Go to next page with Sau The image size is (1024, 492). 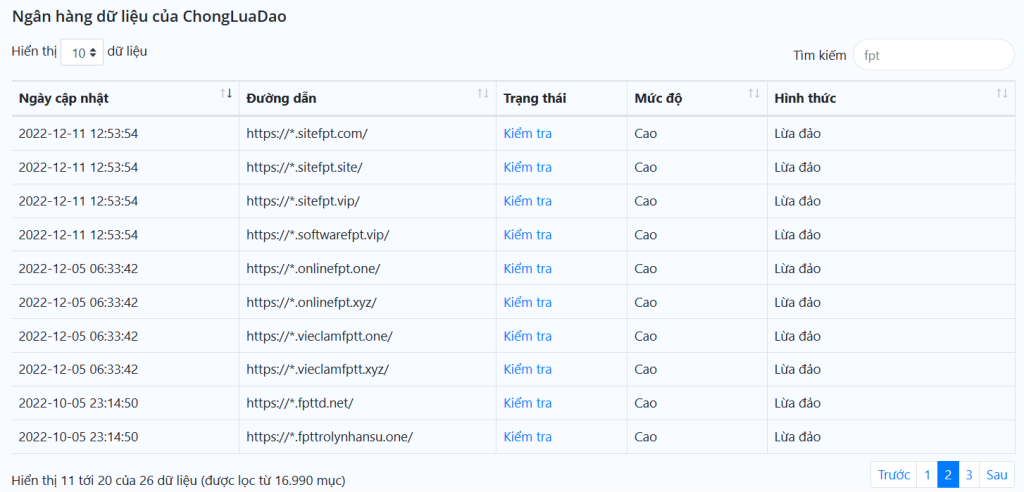click(997, 474)
